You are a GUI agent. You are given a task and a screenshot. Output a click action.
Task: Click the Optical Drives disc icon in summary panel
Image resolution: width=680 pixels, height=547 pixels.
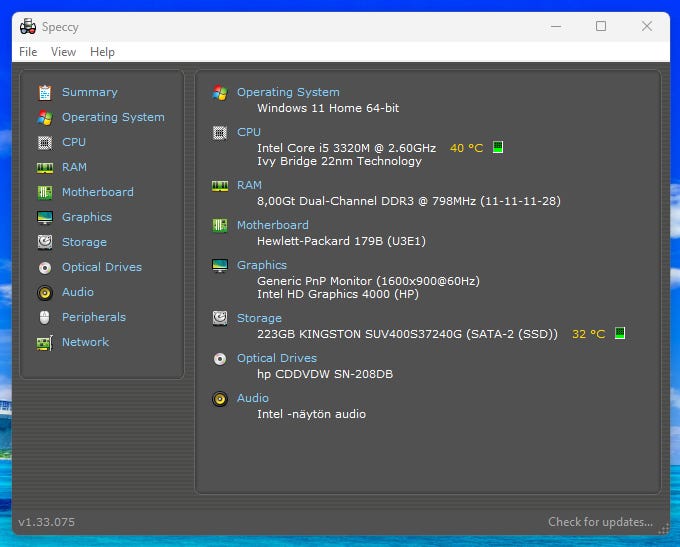point(220,359)
